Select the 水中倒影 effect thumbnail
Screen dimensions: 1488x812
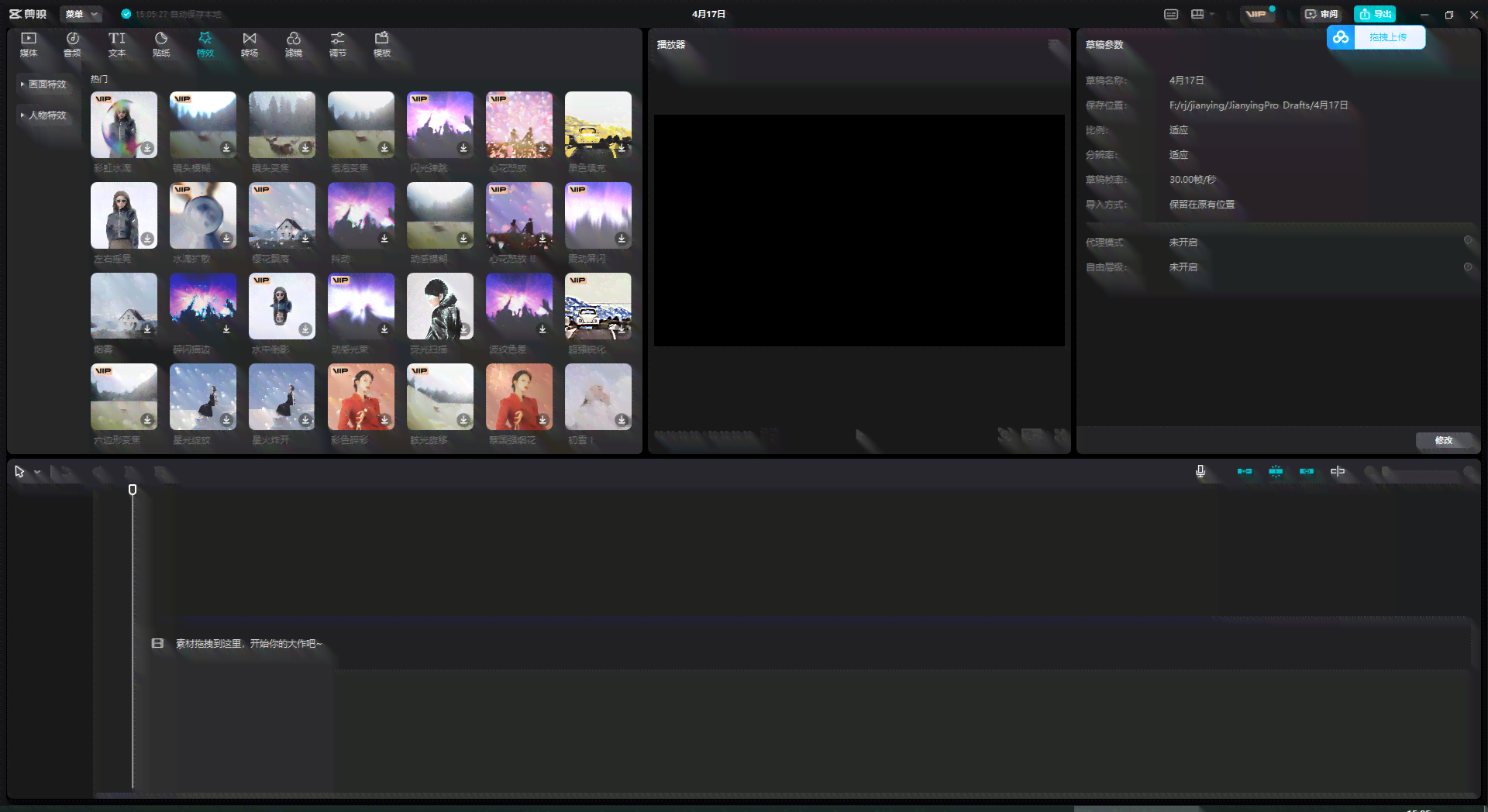[282, 306]
